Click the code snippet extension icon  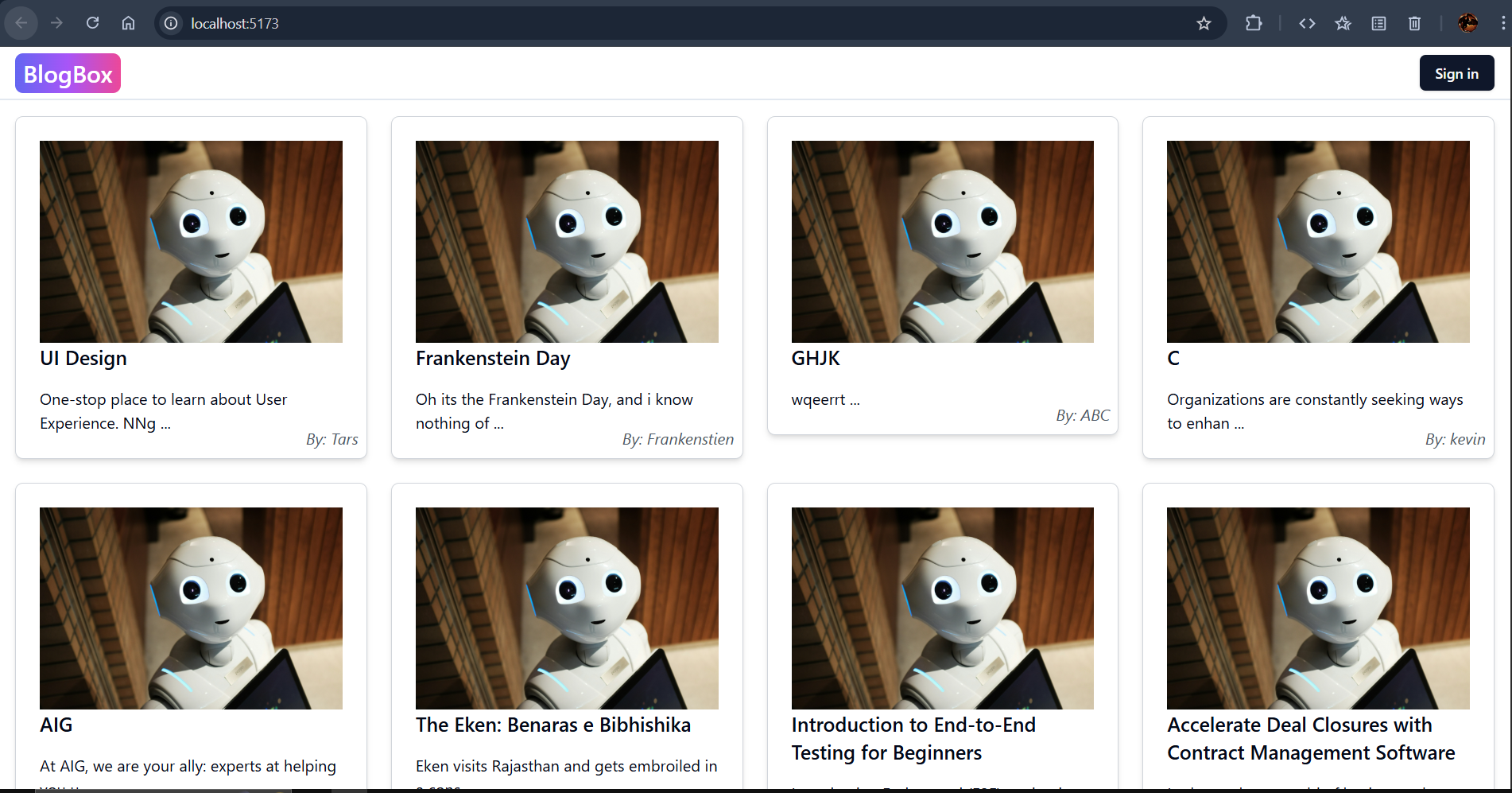1307,23
